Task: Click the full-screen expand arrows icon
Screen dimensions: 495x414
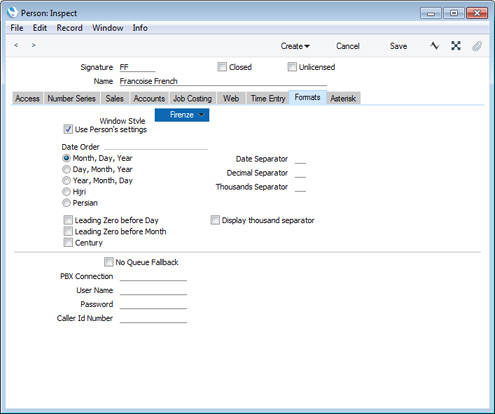Action: (x=456, y=45)
